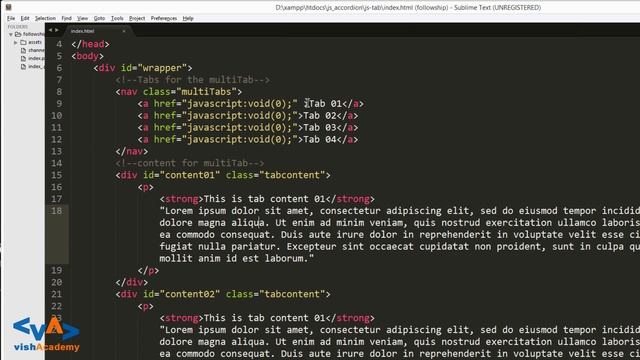Close the index.html tab
640x360 pixels.
pos(124,31)
